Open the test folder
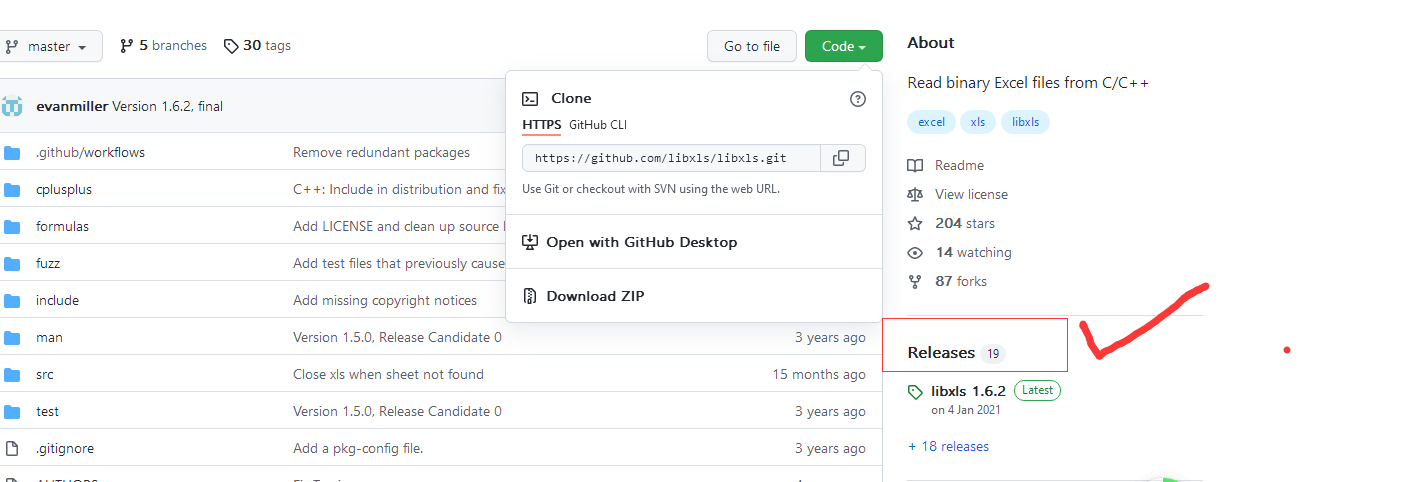The height and width of the screenshot is (482, 1415). tap(47, 412)
